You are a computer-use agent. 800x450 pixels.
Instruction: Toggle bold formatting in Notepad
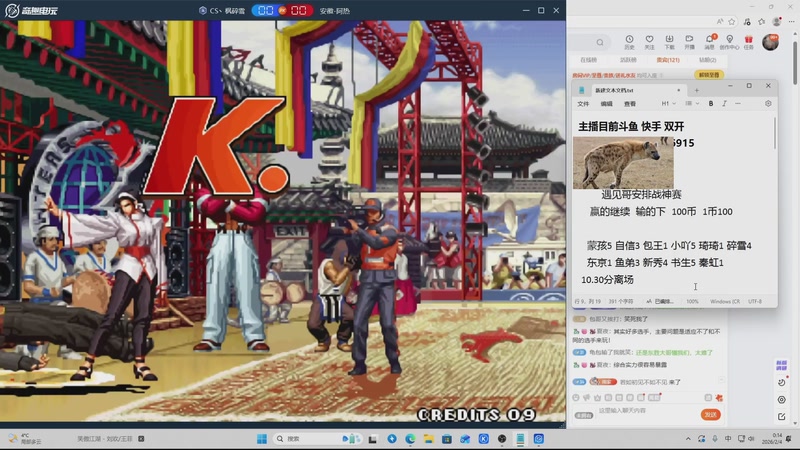click(x=711, y=104)
